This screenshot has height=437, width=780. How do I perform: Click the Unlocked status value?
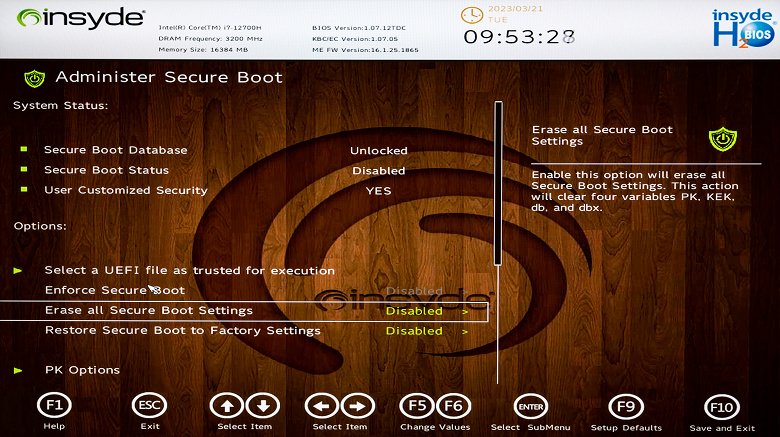379,150
